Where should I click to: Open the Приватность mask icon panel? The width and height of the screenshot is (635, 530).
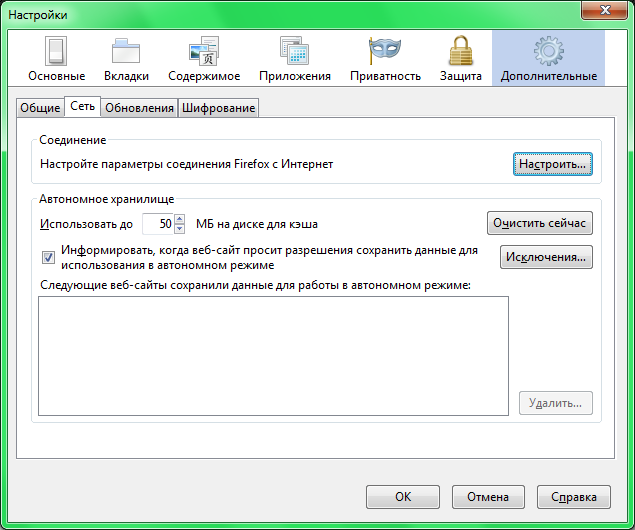click(385, 59)
